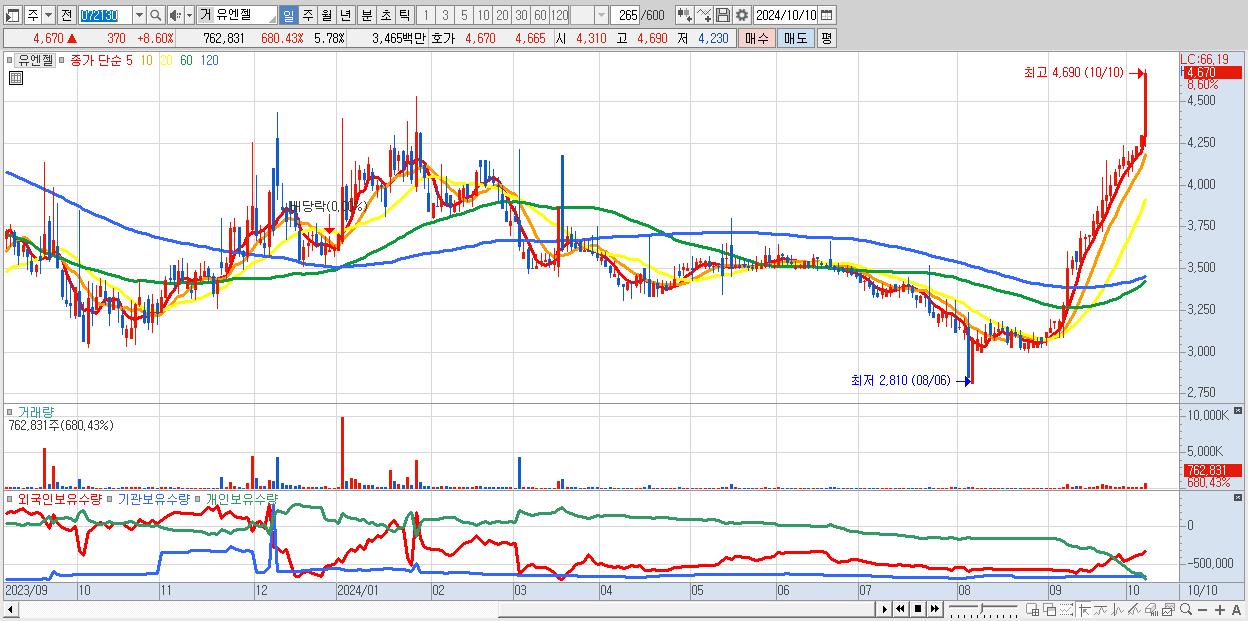1248x621 pixels.
Task: Click the zoom magnifier icon at bottom-right
Action: 1186,609
